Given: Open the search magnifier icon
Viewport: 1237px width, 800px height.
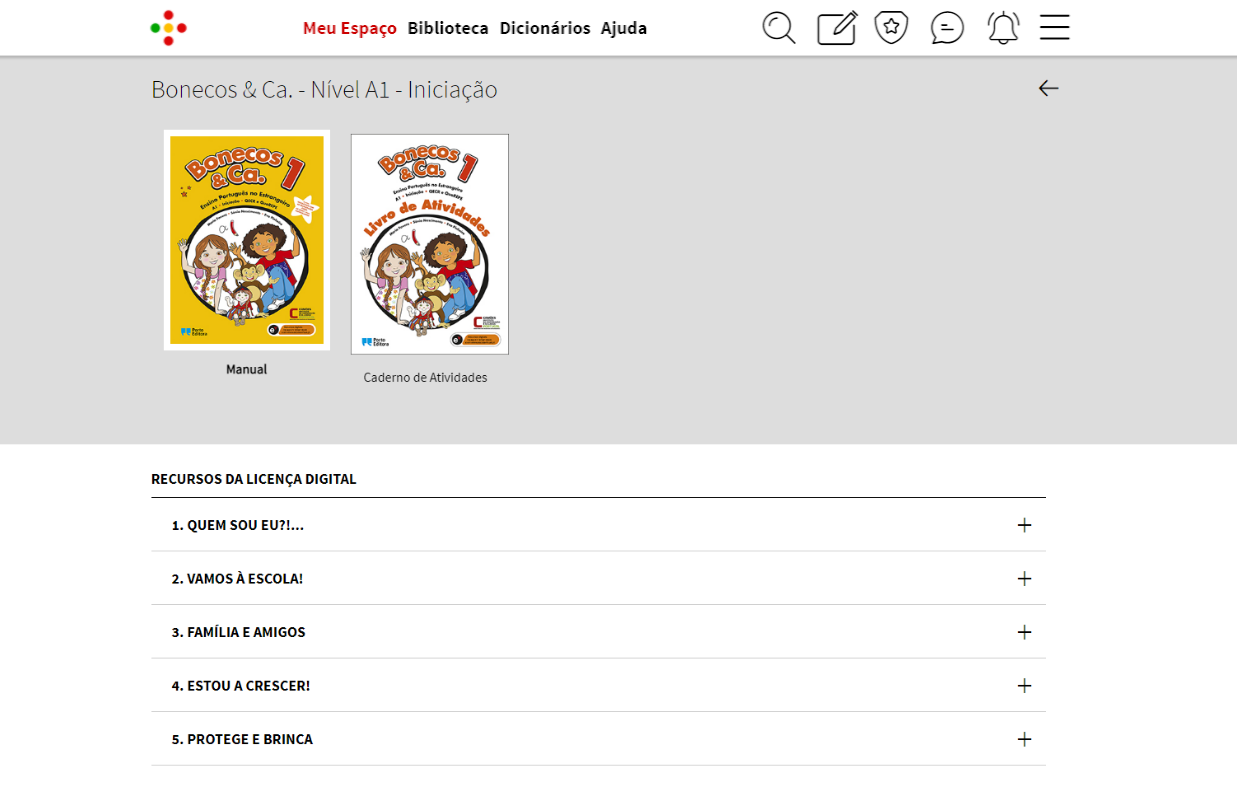Looking at the screenshot, I should (779, 28).
